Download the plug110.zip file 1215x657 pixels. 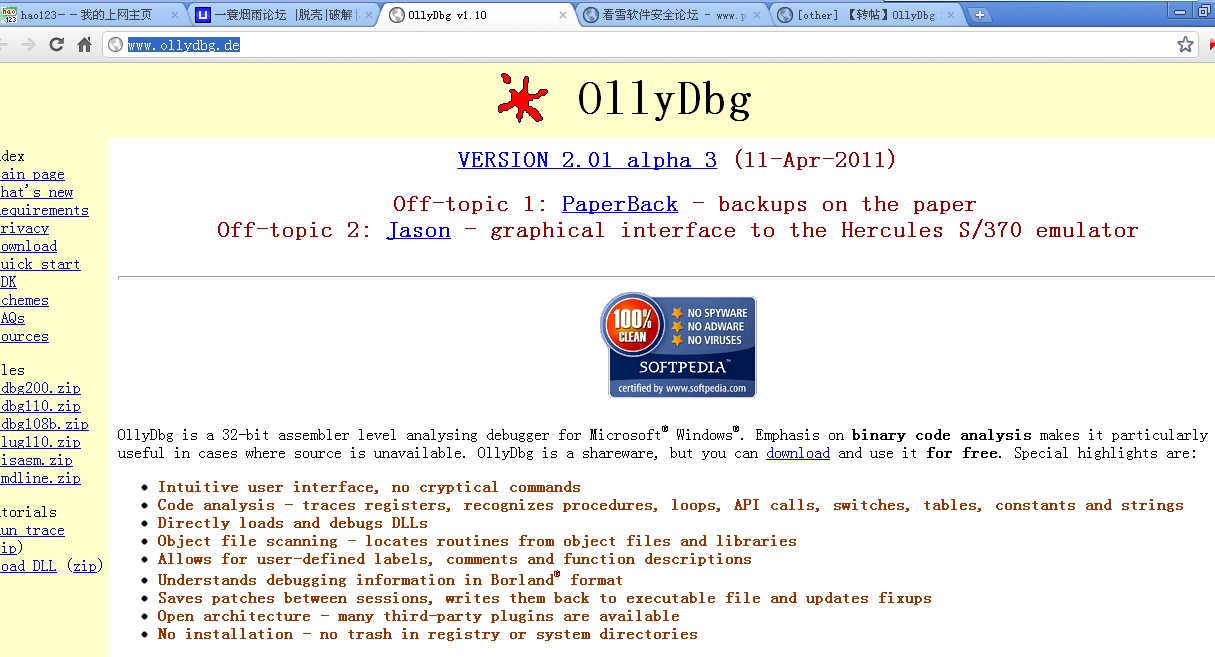coord(40,442)
